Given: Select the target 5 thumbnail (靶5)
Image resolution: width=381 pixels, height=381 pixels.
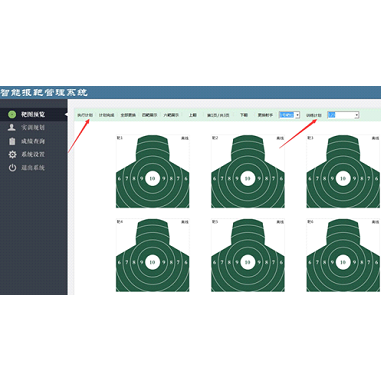Looking at the screenshot, I should point(248,255).
